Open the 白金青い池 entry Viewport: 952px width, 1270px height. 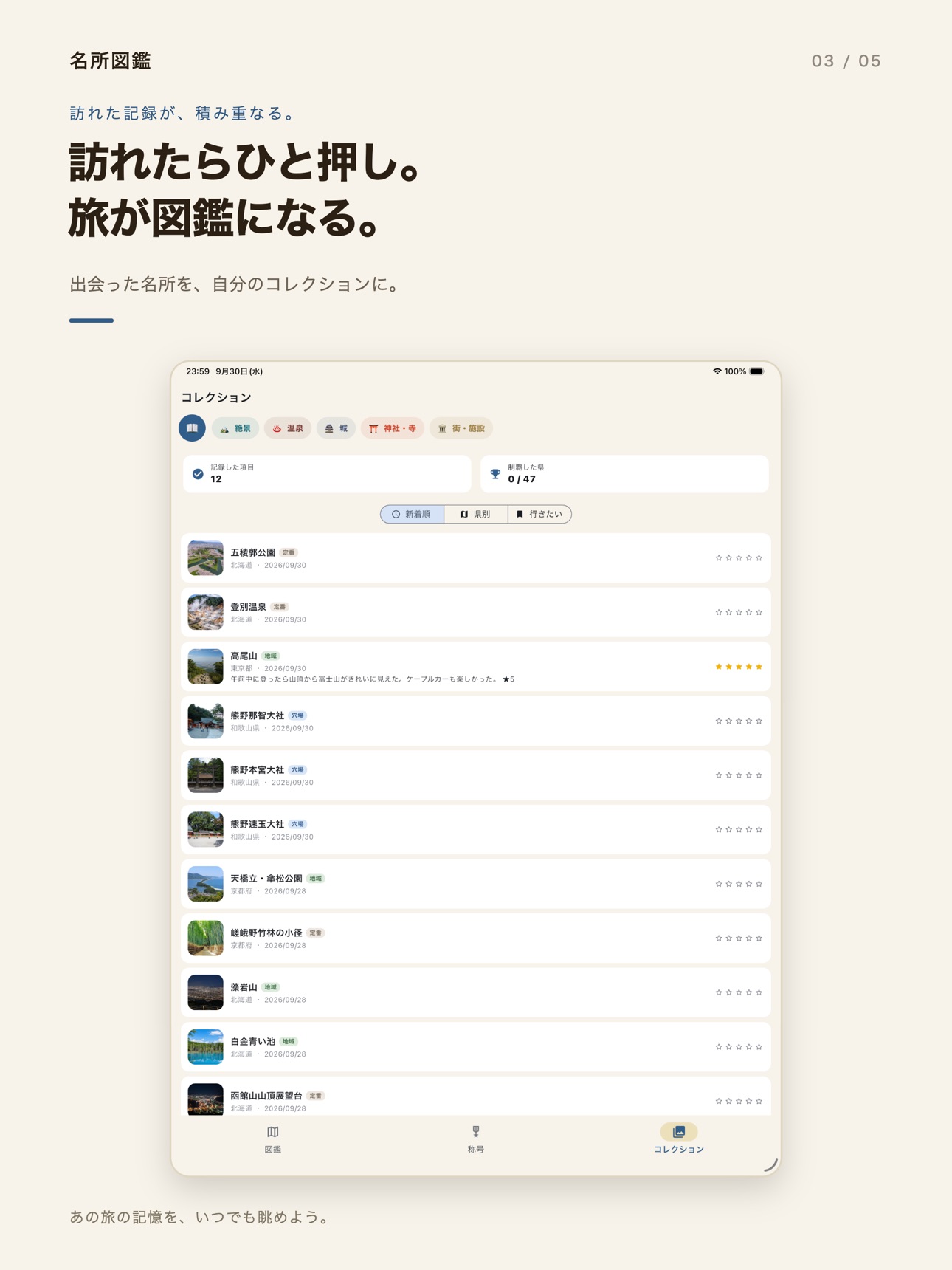tap(476, 1047)
